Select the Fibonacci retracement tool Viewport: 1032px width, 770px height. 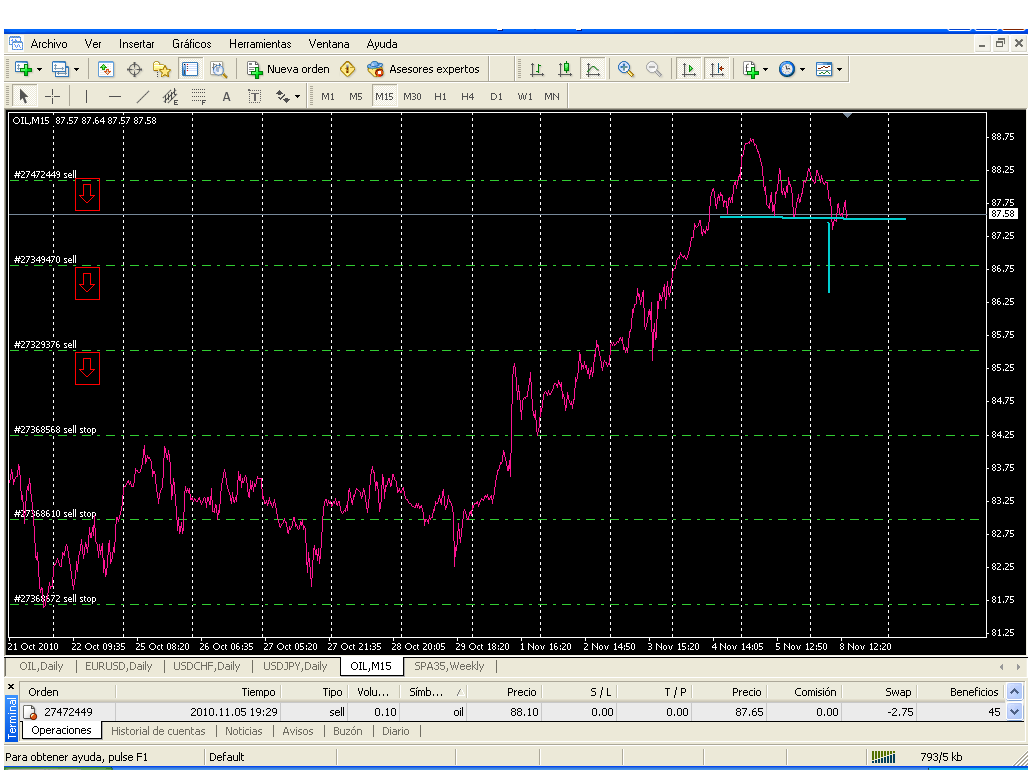(199, 96)
